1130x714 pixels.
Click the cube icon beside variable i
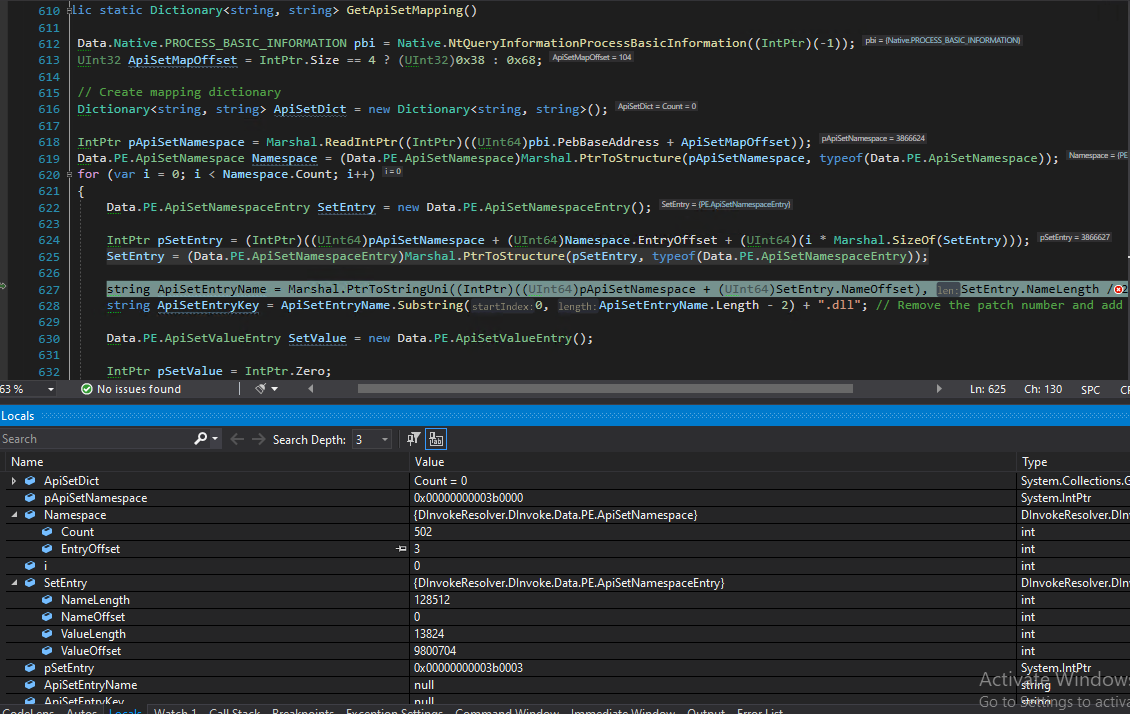coord(30,566)
